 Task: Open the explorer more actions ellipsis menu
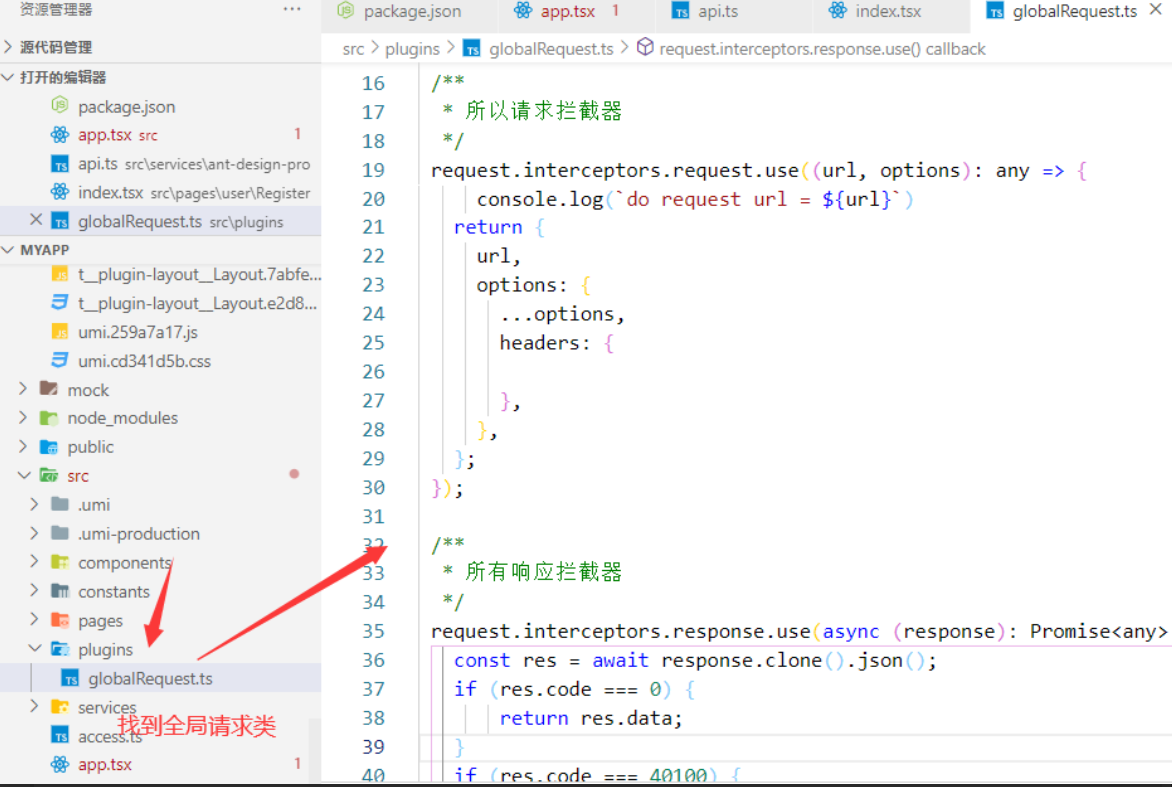292,10
